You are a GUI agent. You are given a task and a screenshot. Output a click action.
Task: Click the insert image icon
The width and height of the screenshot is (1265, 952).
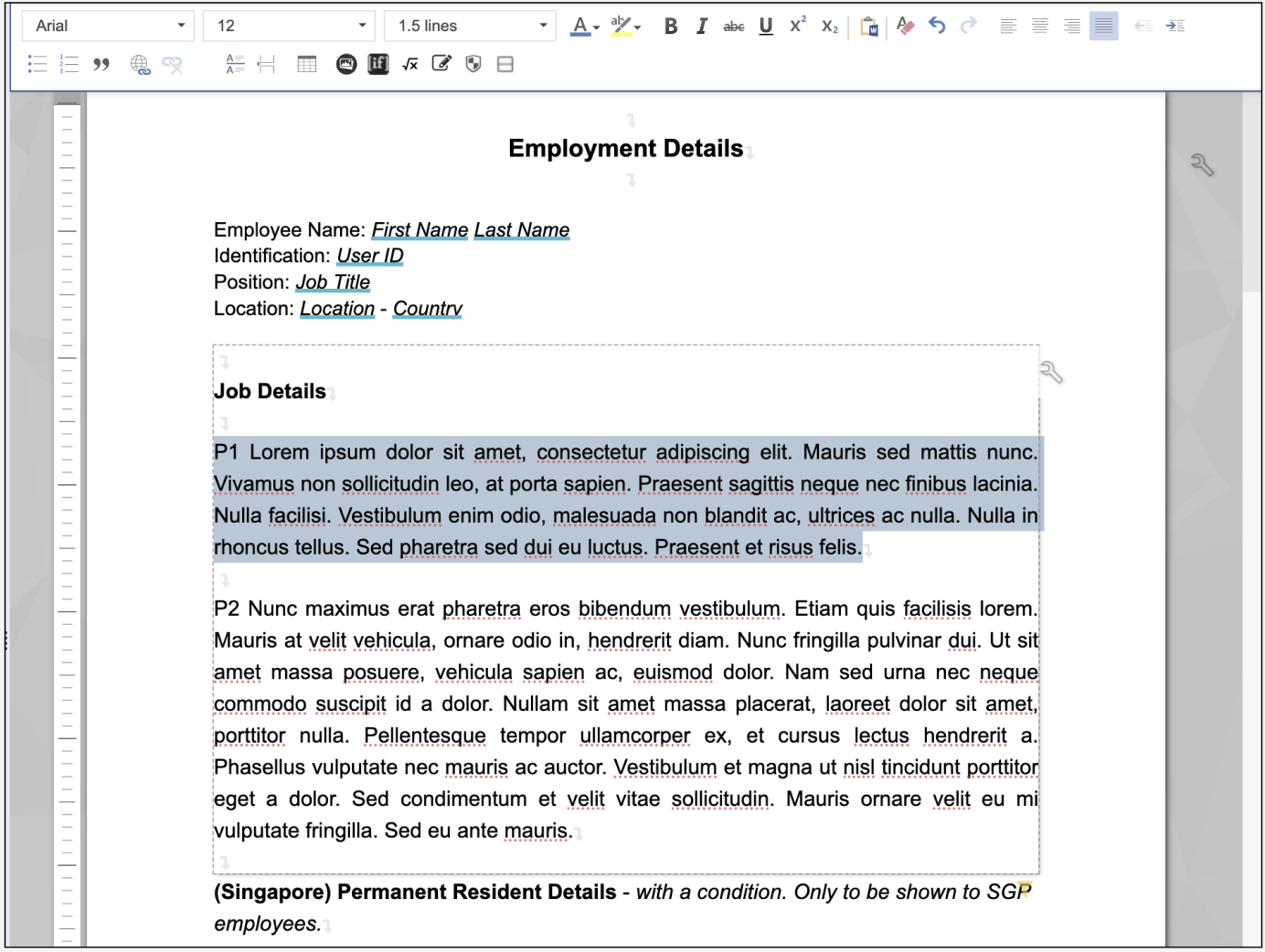(346, 64)
